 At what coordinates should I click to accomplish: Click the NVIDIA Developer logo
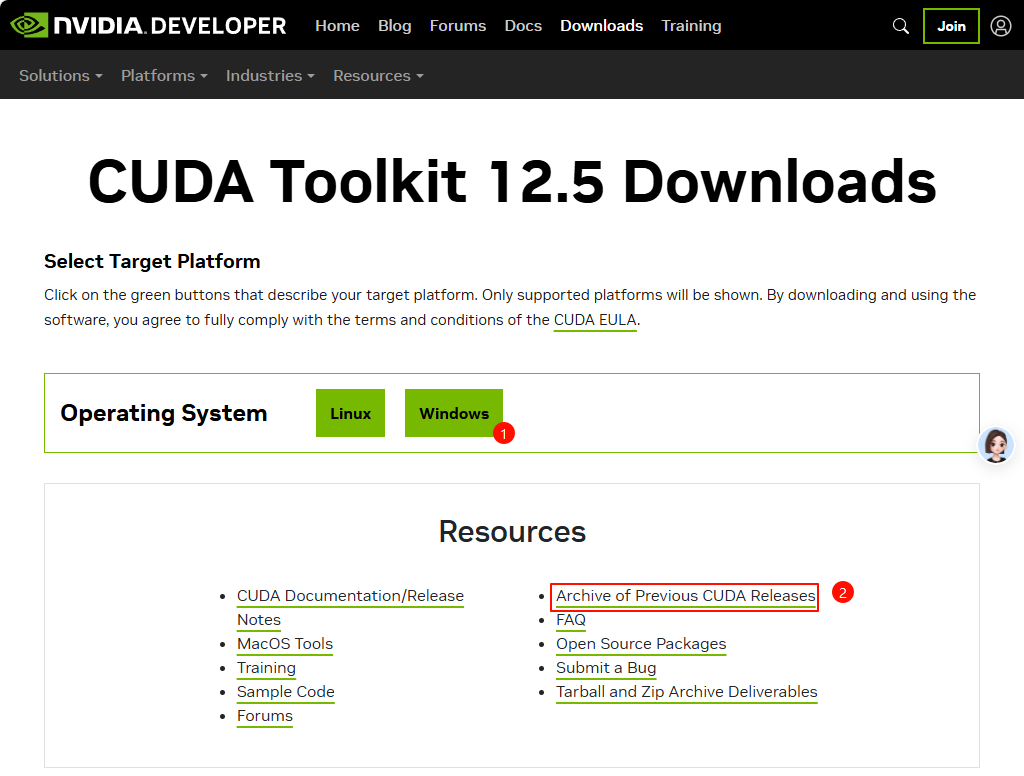(x=148, y=25)
